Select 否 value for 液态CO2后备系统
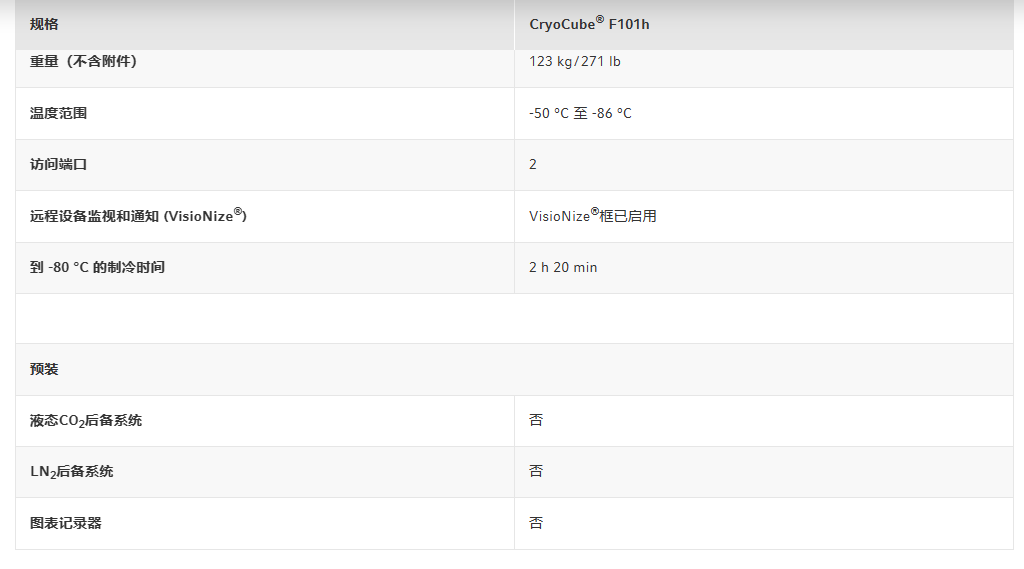 tap(536, 420)
